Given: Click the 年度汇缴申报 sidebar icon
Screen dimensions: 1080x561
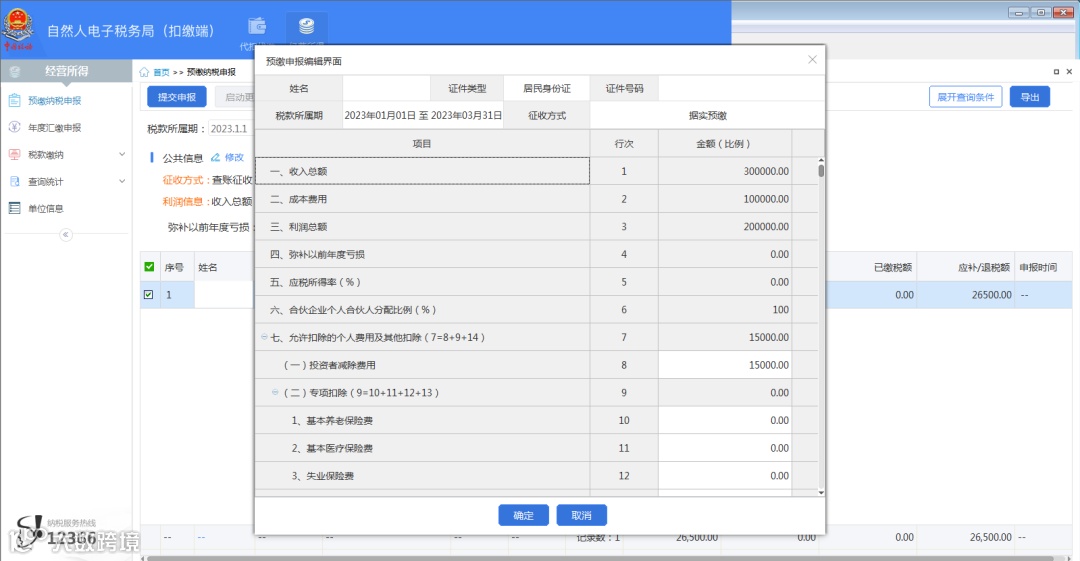Looking at the screenshot, I should (x=14, y=128).
